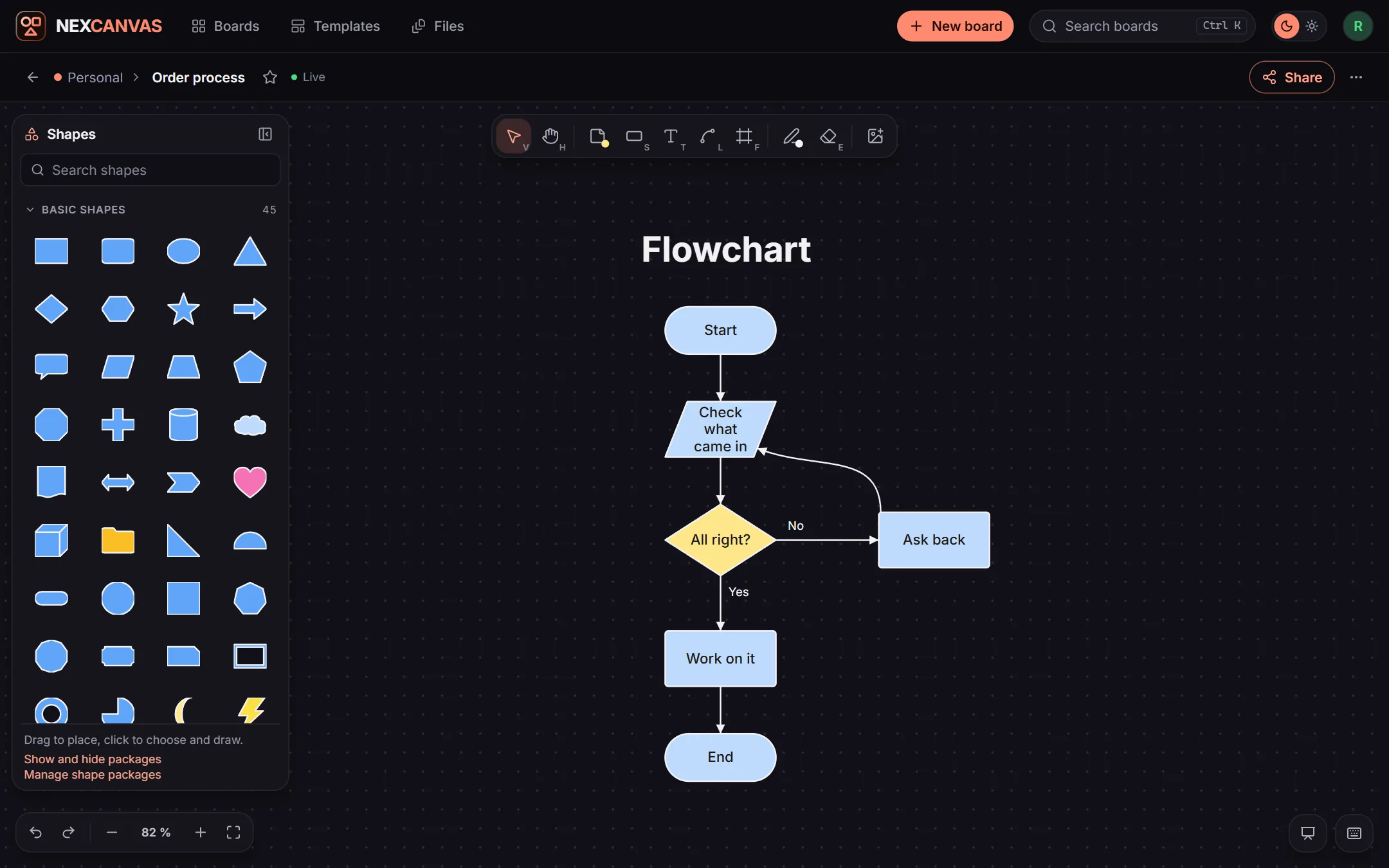Open the board more options menu
This screenshot has width=1389, height=868.
(x=1356, y=77)
